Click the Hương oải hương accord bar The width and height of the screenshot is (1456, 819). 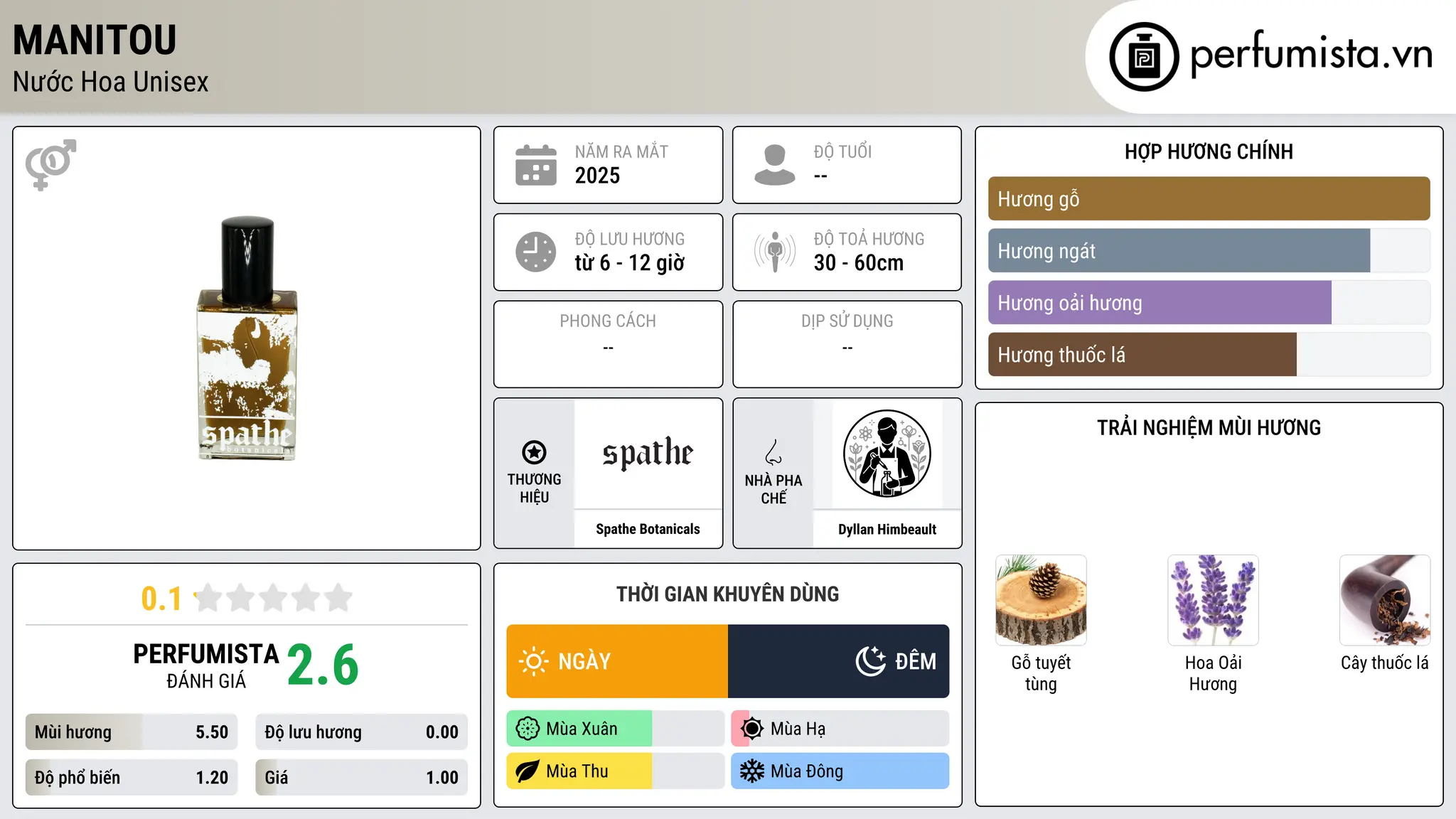1209,303
